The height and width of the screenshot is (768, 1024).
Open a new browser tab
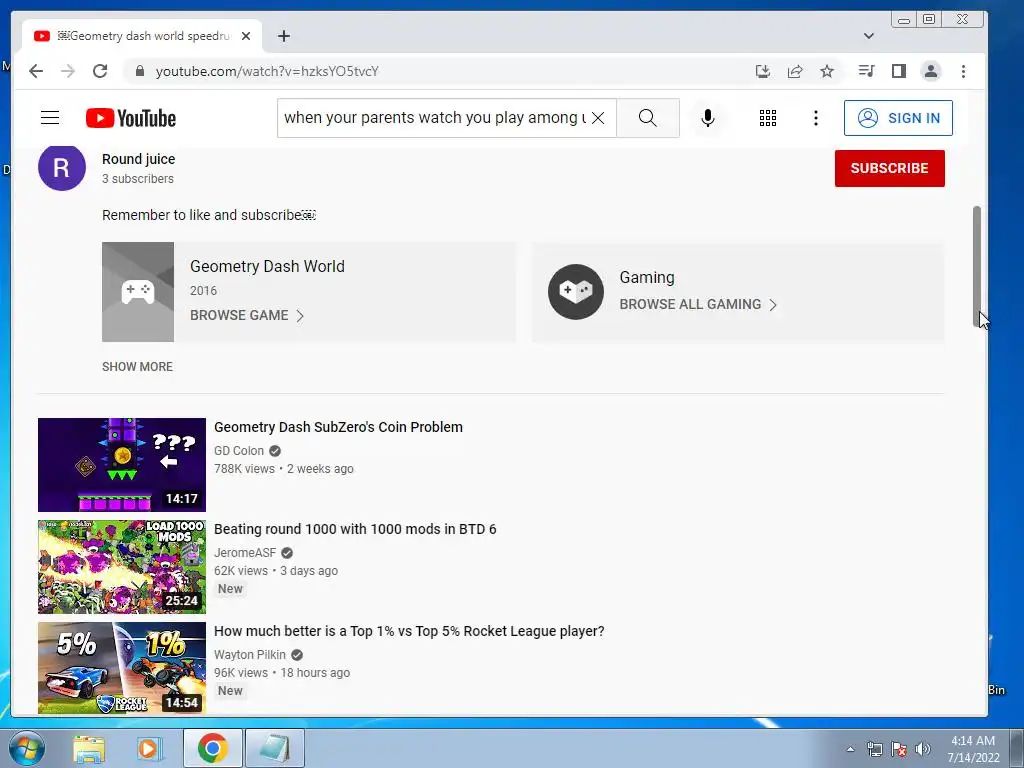click(x=283, y=36)
